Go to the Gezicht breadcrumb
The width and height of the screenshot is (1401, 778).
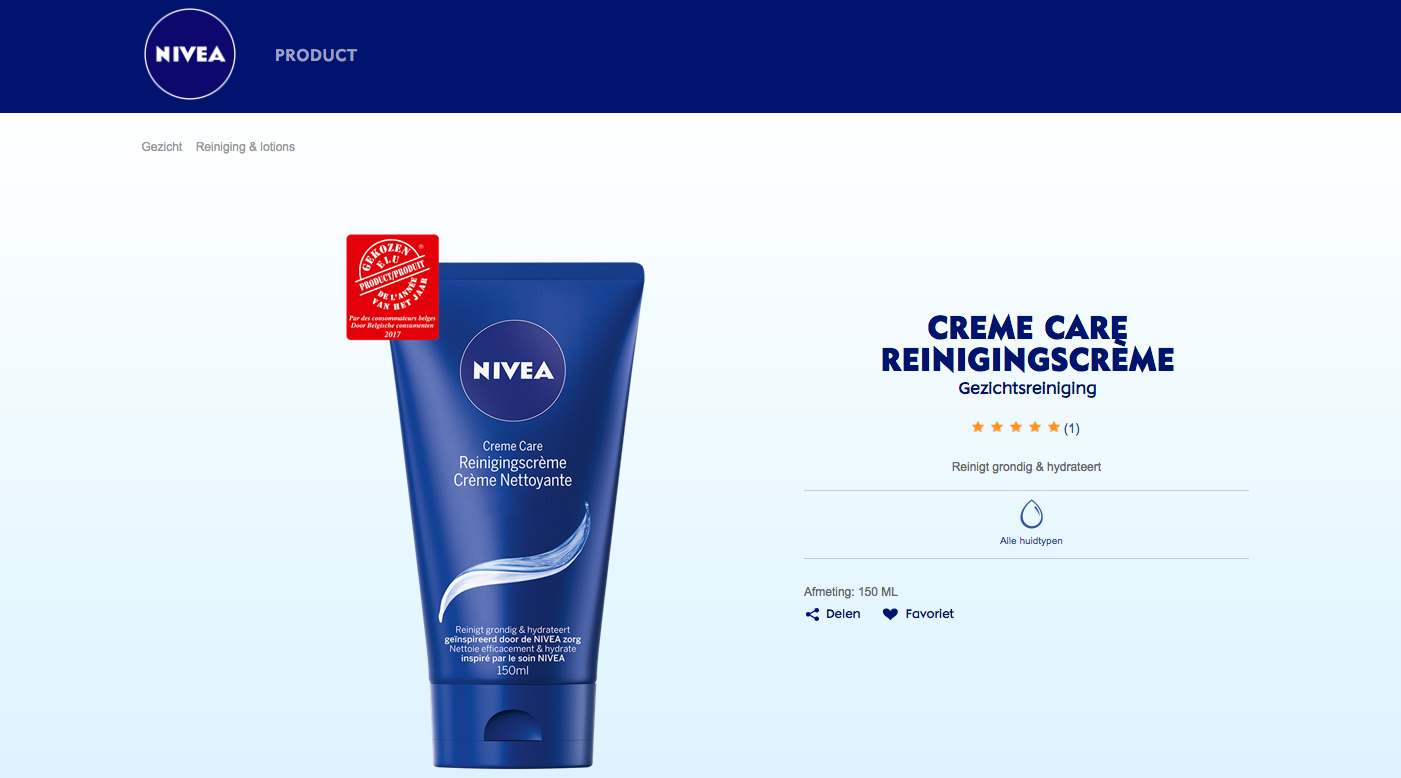click(x=162, y=147)
